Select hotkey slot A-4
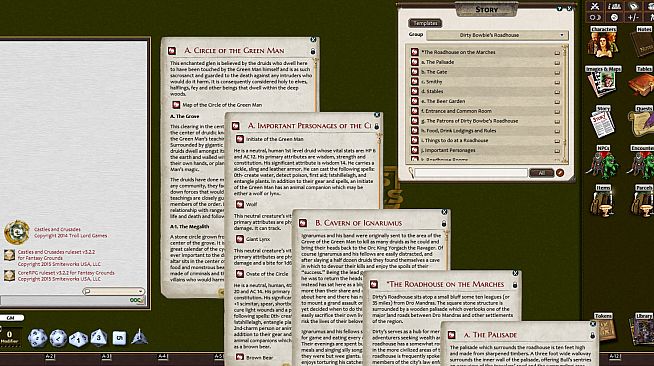The width and height of the screenshot is (654, 366). click(163, 357)
